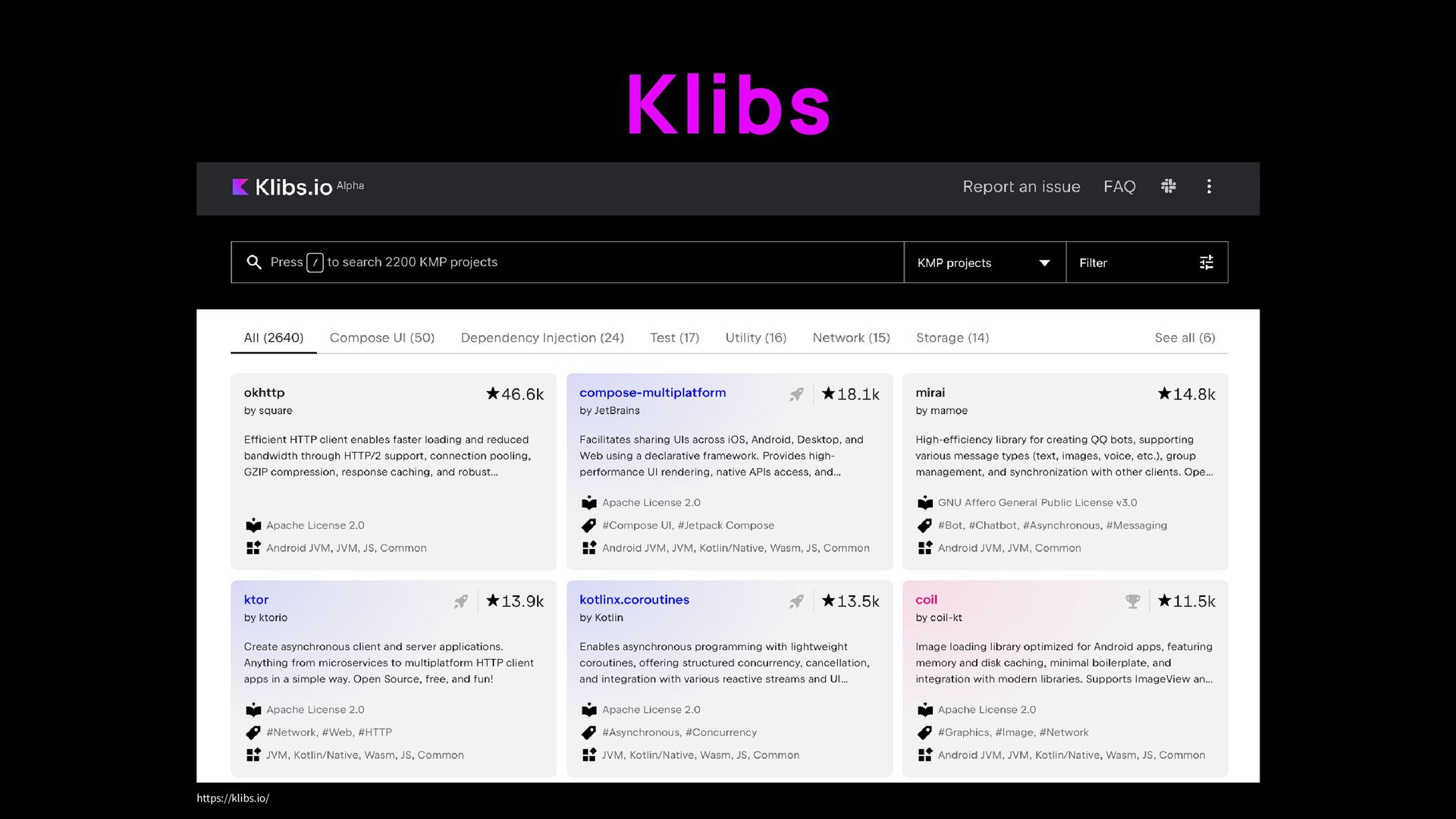
Task: Click the filter sliders icon
Action: click(1207, 262)
